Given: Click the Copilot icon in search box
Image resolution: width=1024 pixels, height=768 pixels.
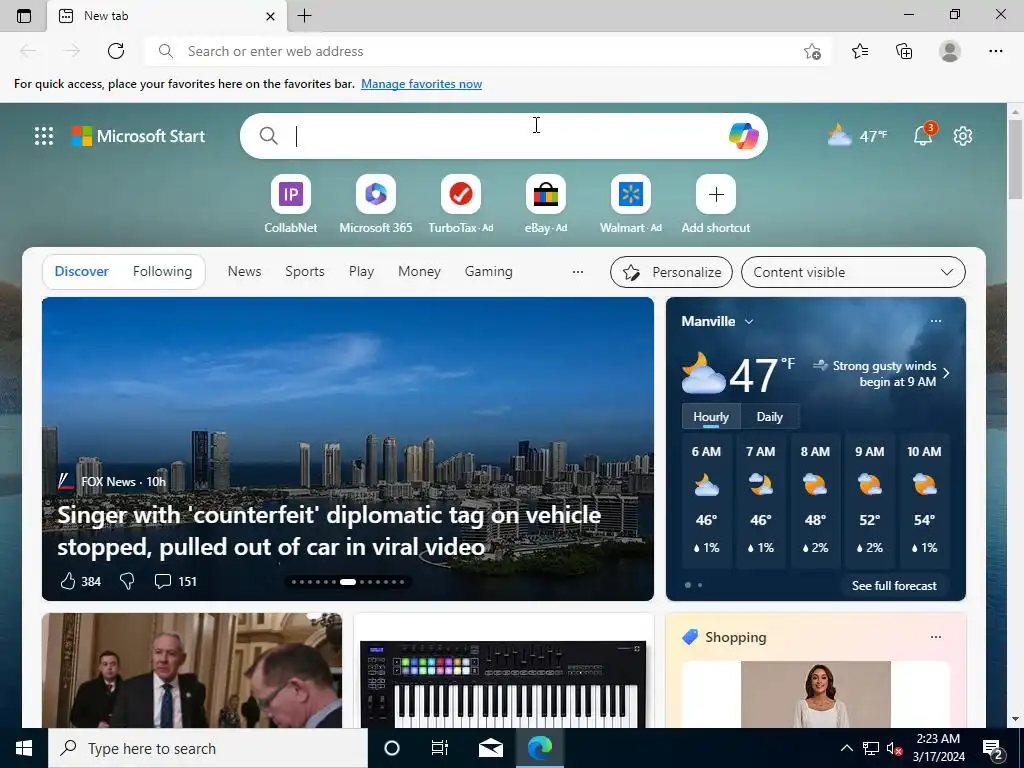Looking at the screenshot, I should point(743,136).
